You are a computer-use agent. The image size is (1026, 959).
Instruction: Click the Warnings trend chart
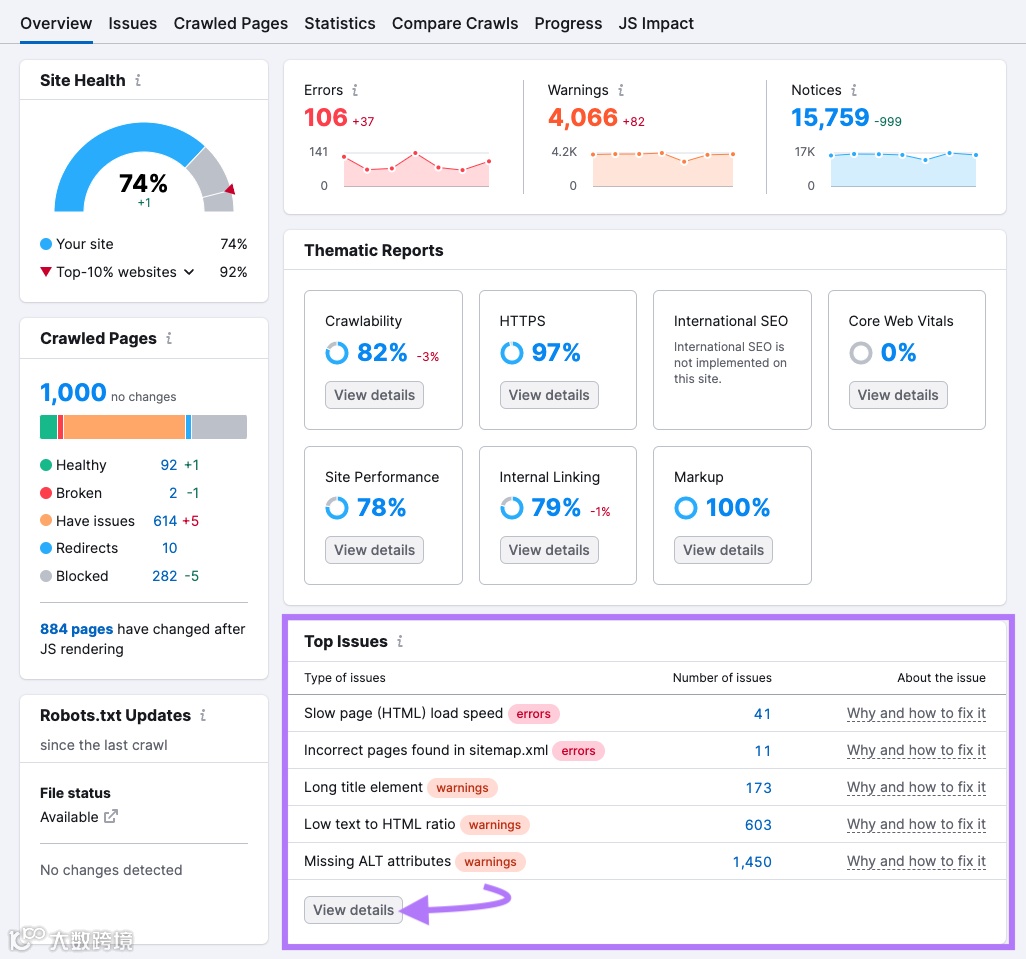pos(663,169)
